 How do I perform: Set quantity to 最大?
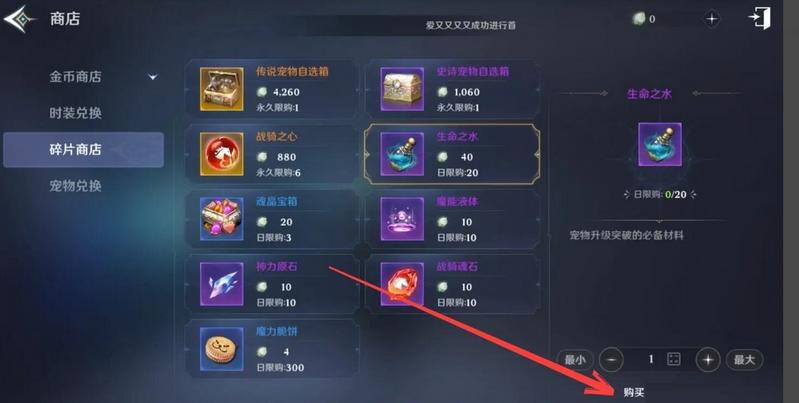point(744,360)
